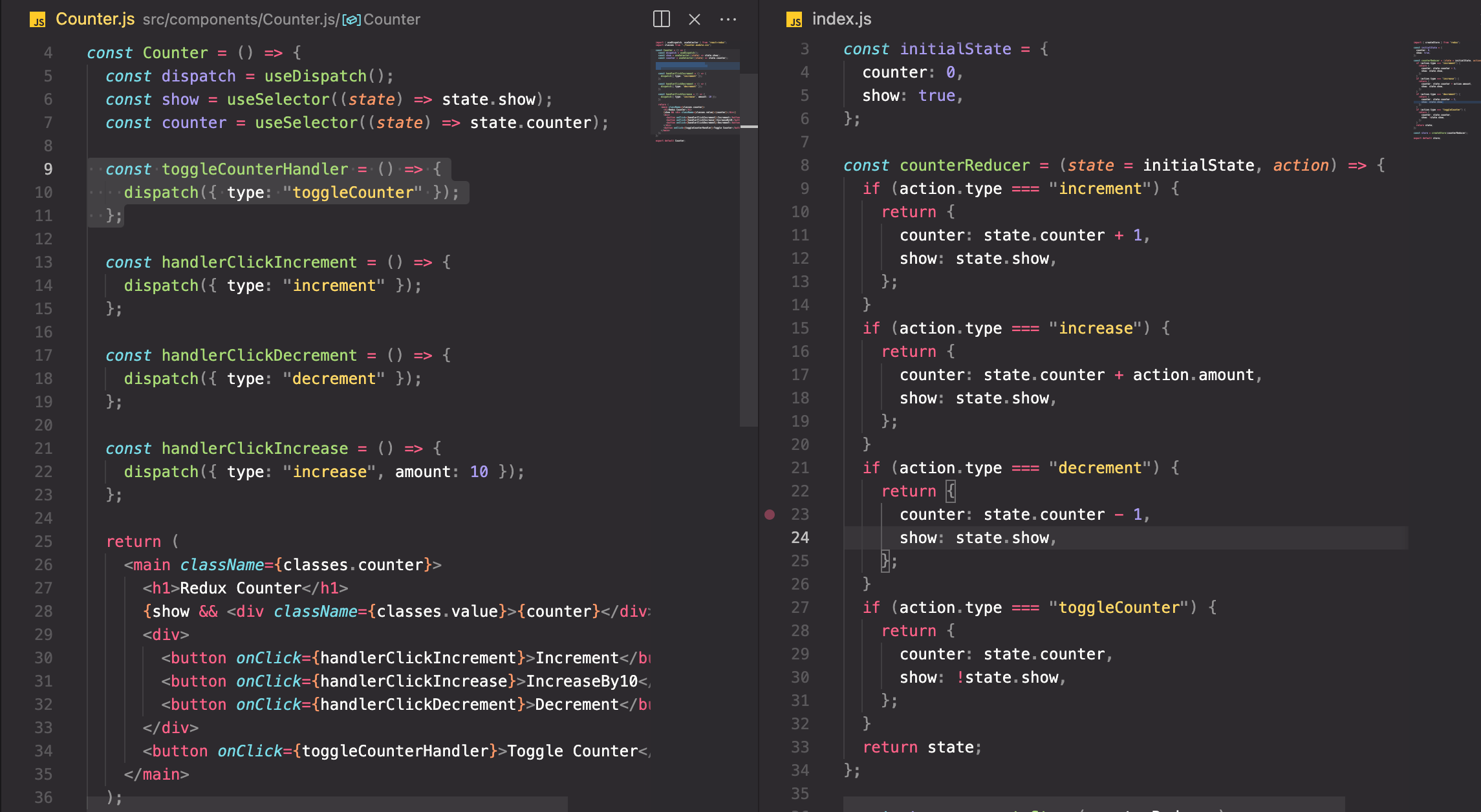
Task: Click the JS file icon of index.js
Action: (x=794, y=20)
